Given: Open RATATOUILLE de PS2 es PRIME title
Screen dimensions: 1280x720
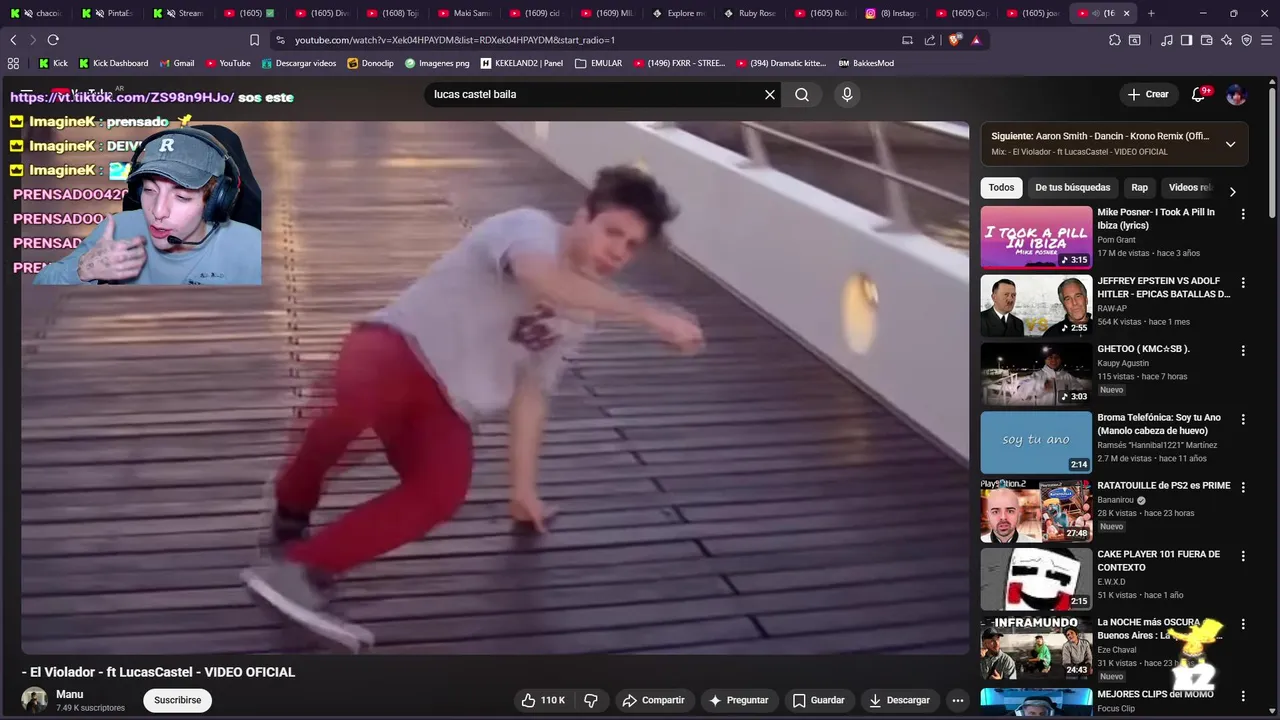Looking at the screenshot, I should coord(1164,486).
